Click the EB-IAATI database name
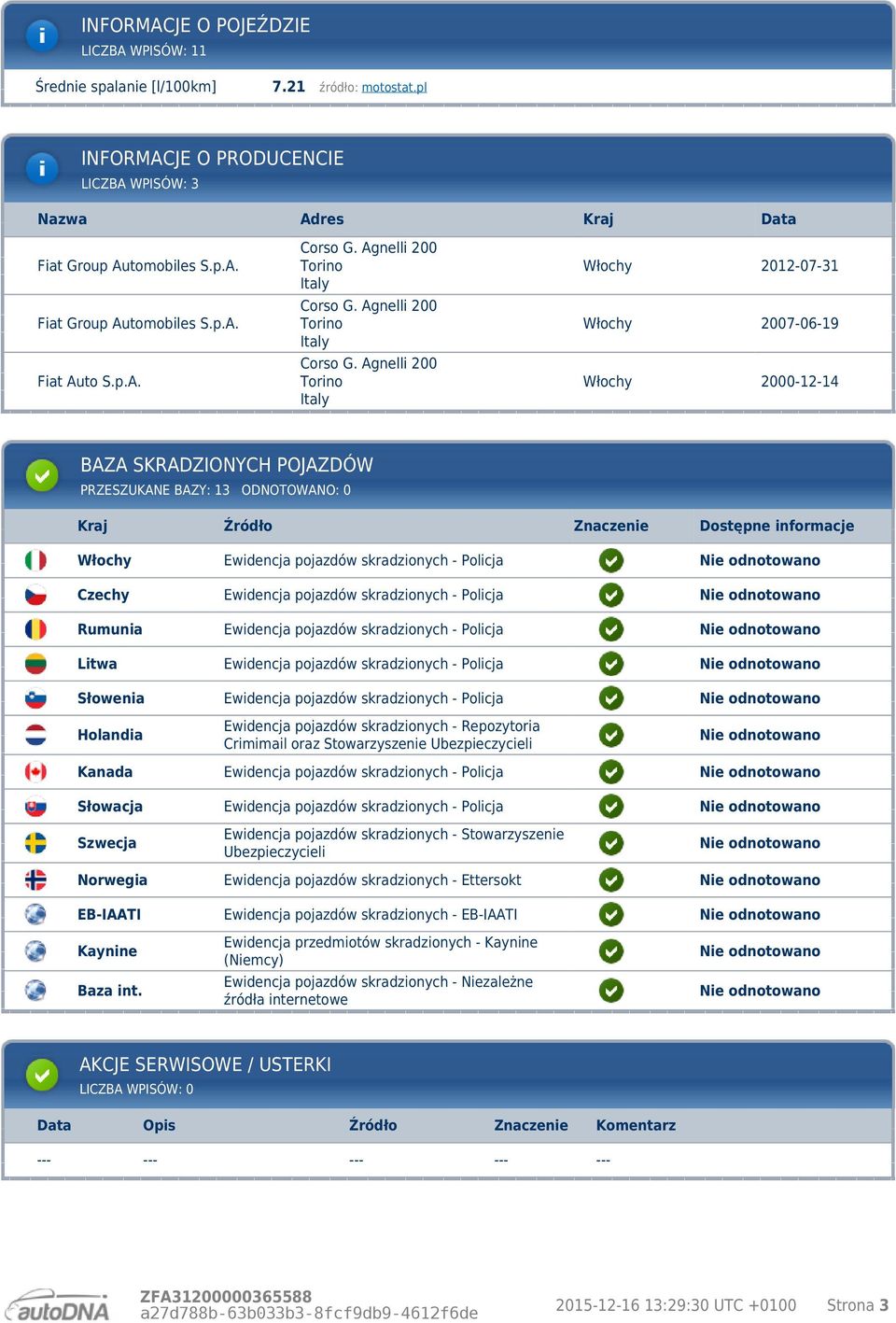 pos(109,915)
